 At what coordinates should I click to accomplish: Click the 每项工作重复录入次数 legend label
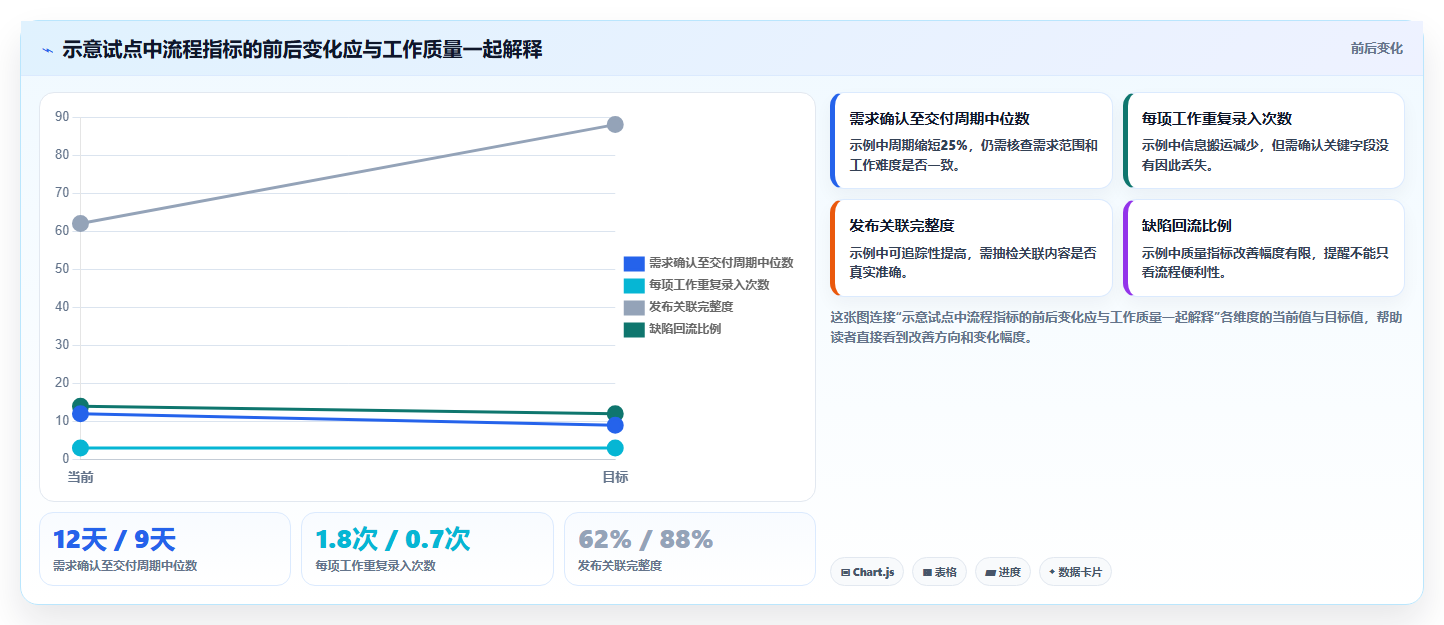(x=709, y=285)
